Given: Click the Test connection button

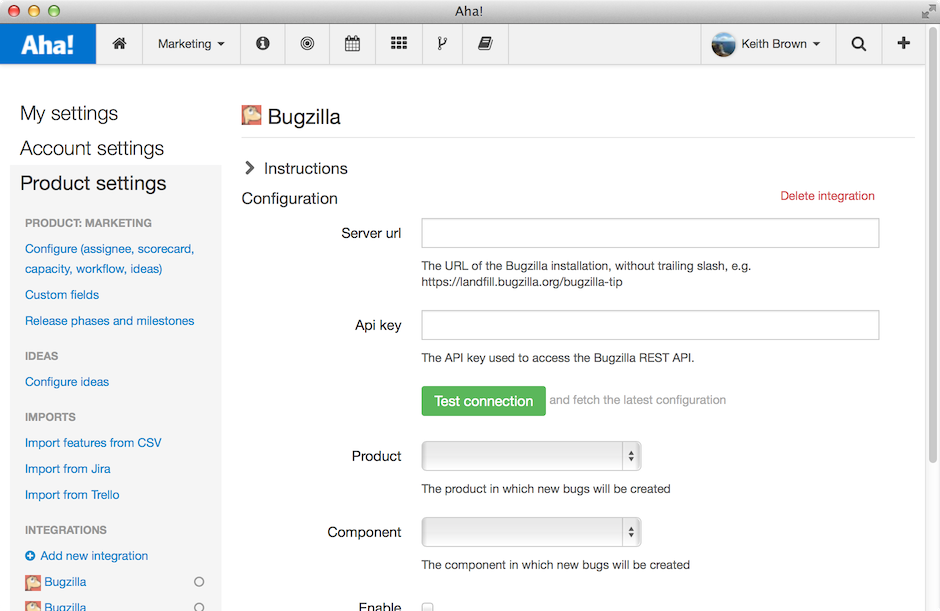Looking at the screenshot, I should coord(483,401).
